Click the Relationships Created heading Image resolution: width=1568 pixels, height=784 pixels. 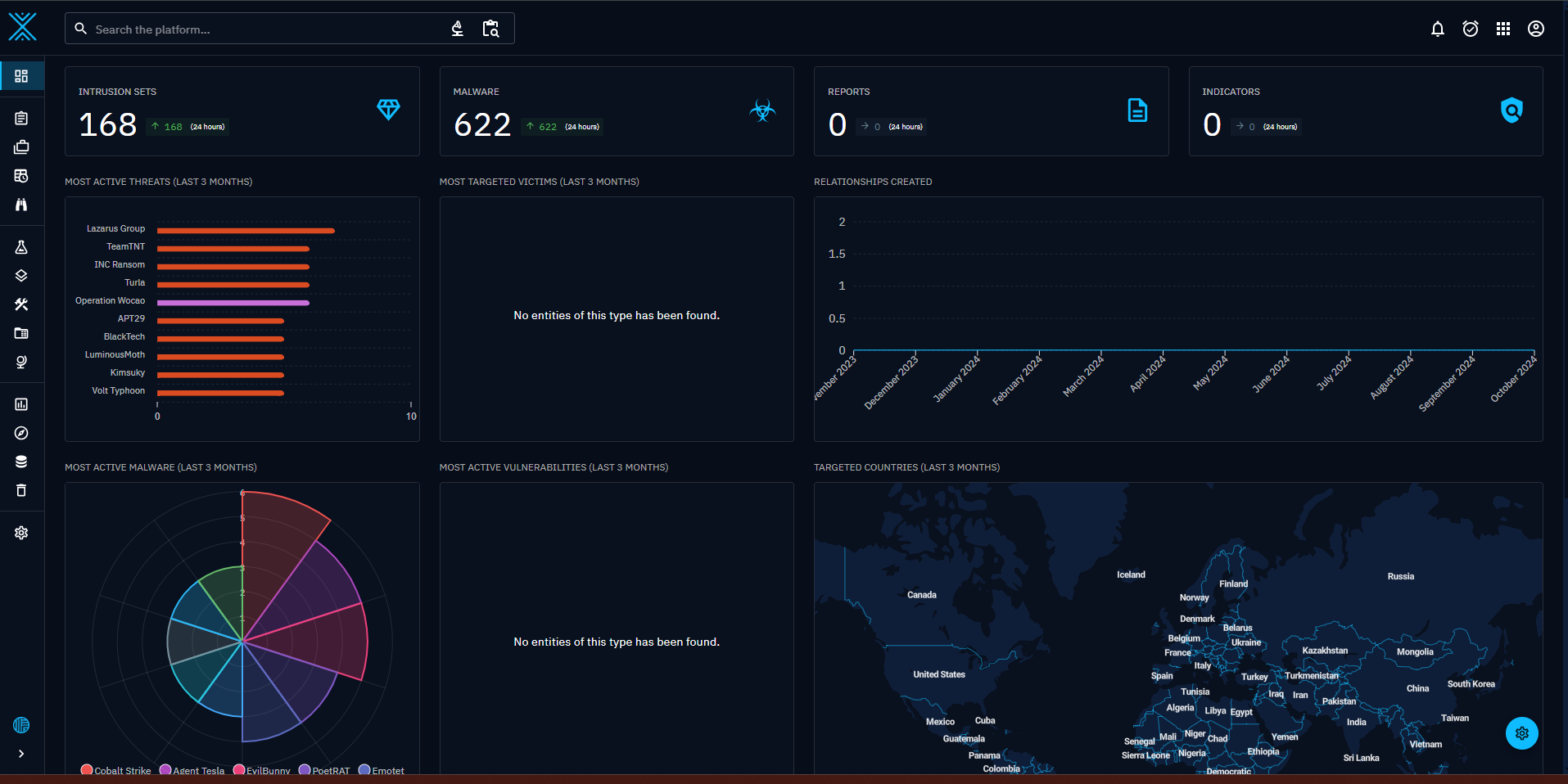873,182
